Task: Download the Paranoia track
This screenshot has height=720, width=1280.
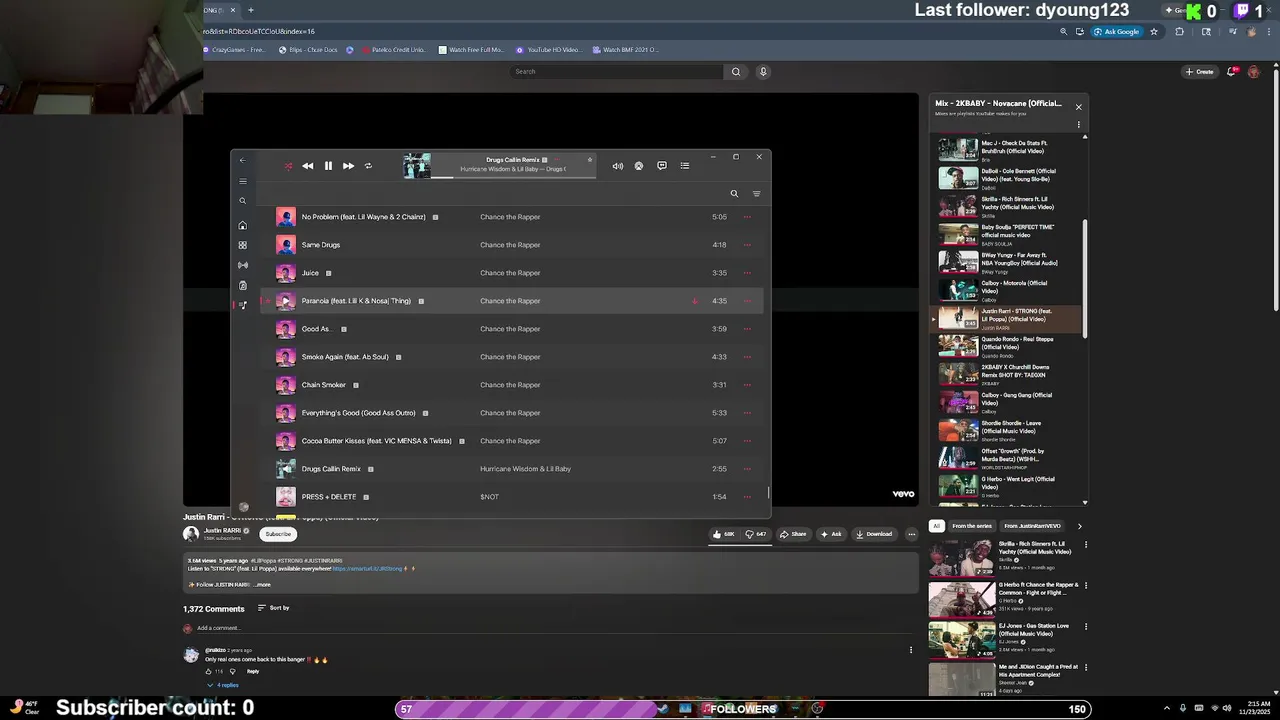Action: click(694, 301)
